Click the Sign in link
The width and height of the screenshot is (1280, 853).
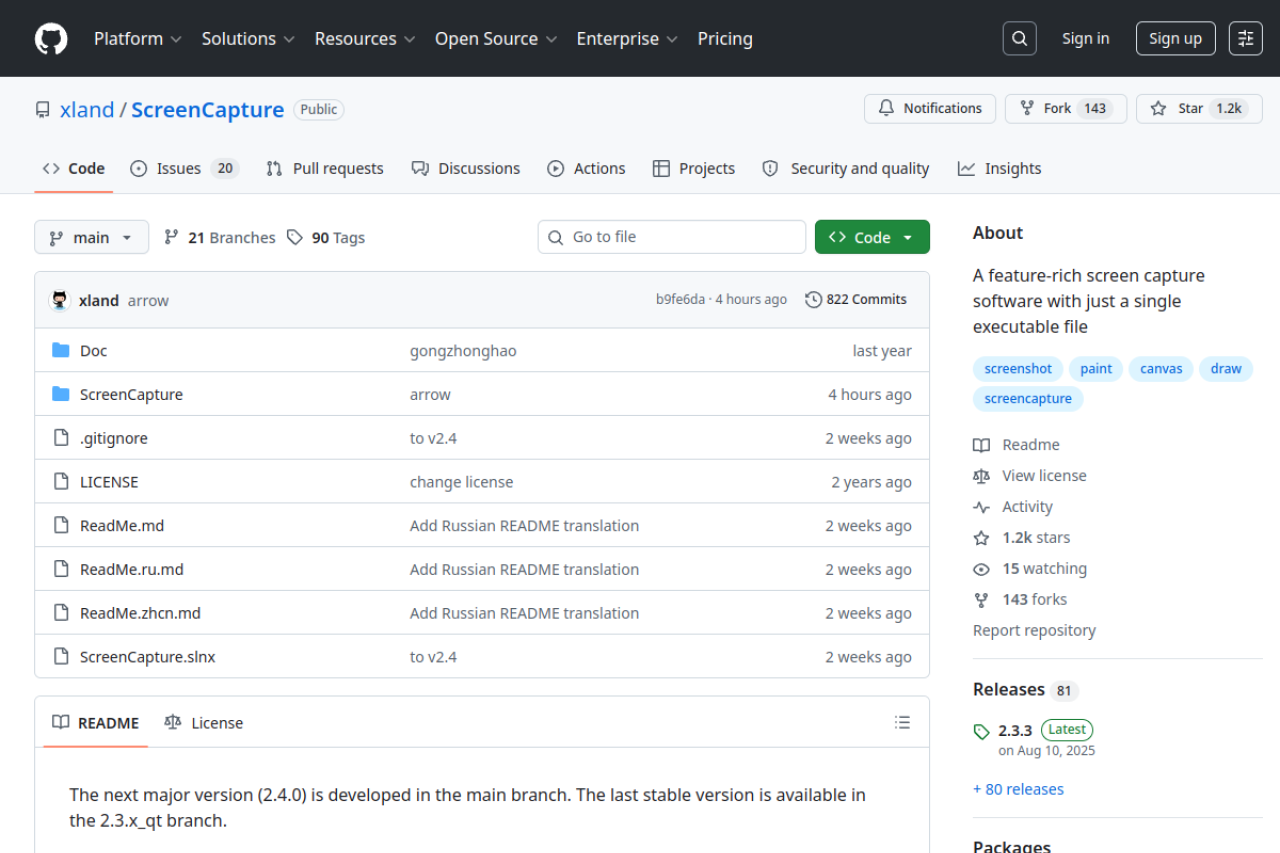[1086, 39]
